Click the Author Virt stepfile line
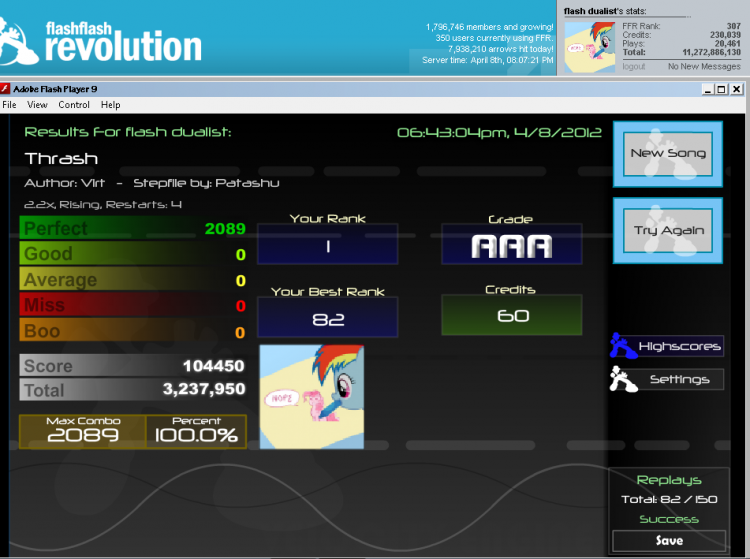The image size is (750, 559). point(152,183)
